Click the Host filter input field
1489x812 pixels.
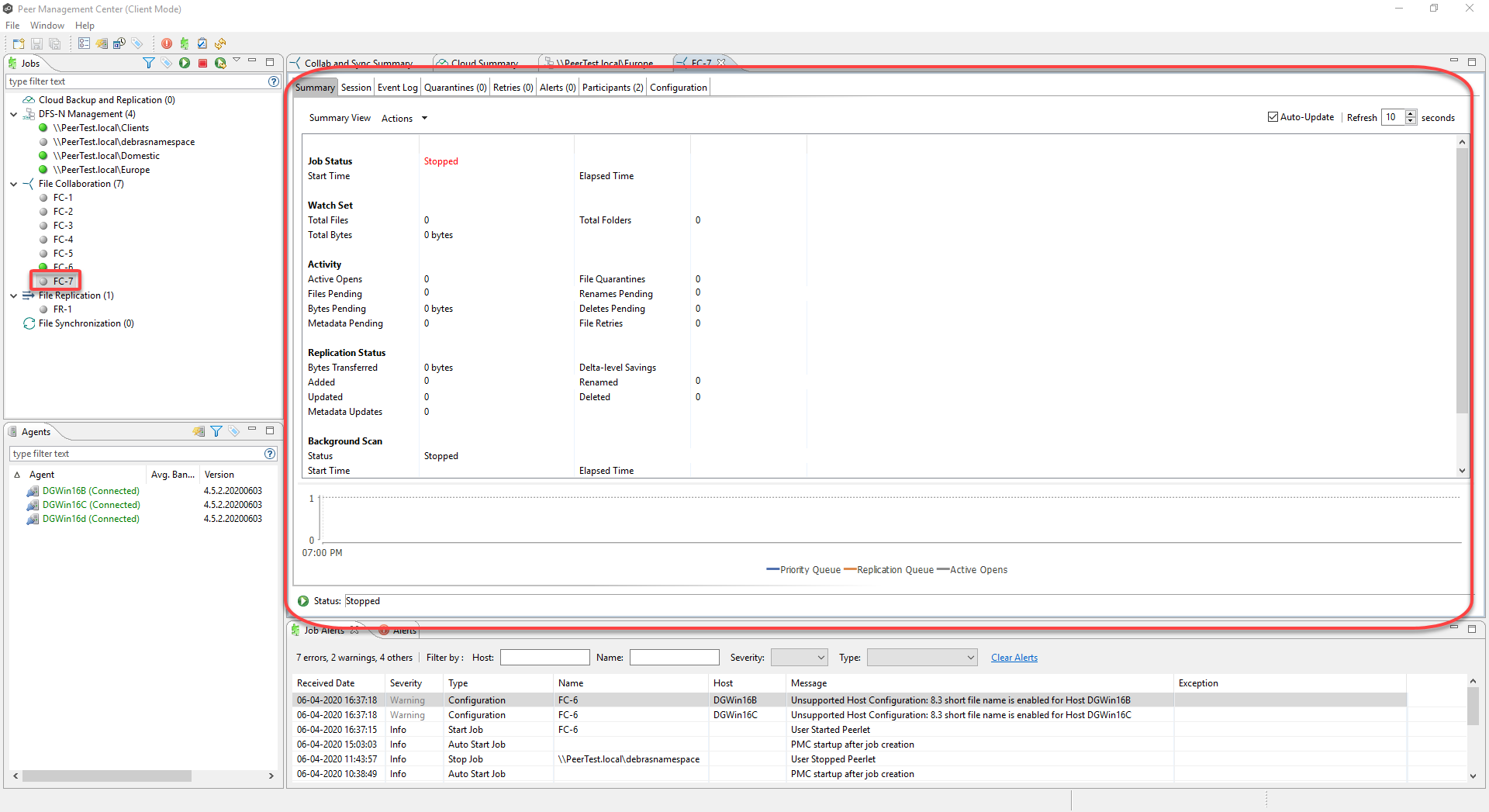click(x=544, y=657)
